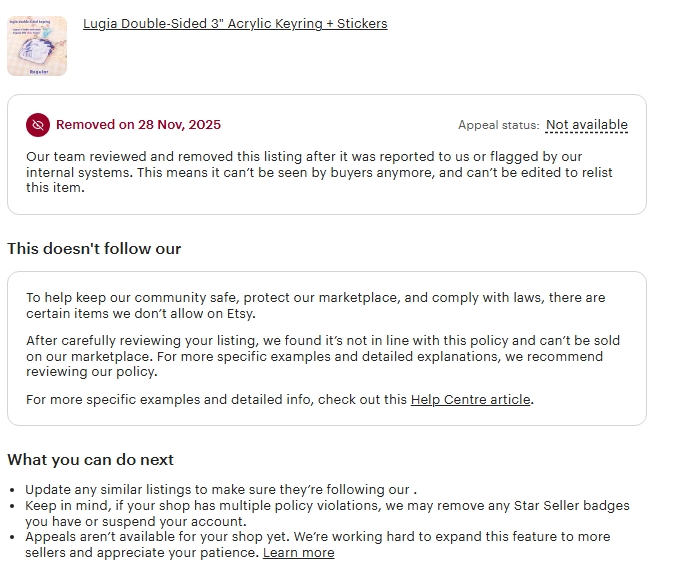
Task: Click the 'This doesn't follow our' heading
Action: pos(94,248)
